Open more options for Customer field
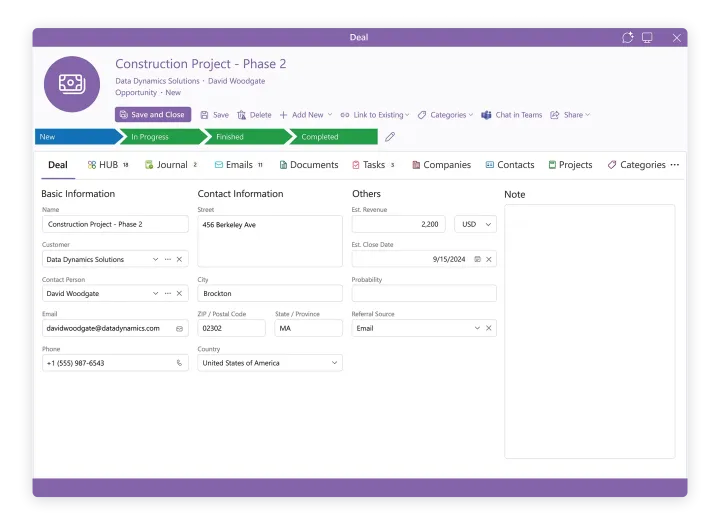This screenshot has height=528, width=720. point(168,259)
